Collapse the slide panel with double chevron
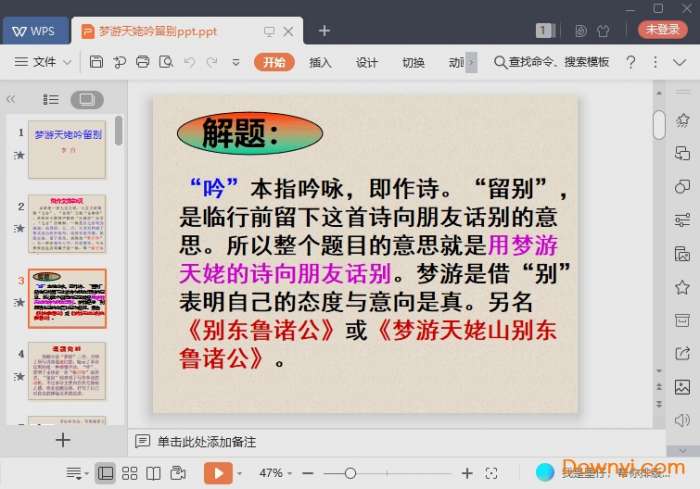The height and width of the screenshot is (489, 700). 11,99
